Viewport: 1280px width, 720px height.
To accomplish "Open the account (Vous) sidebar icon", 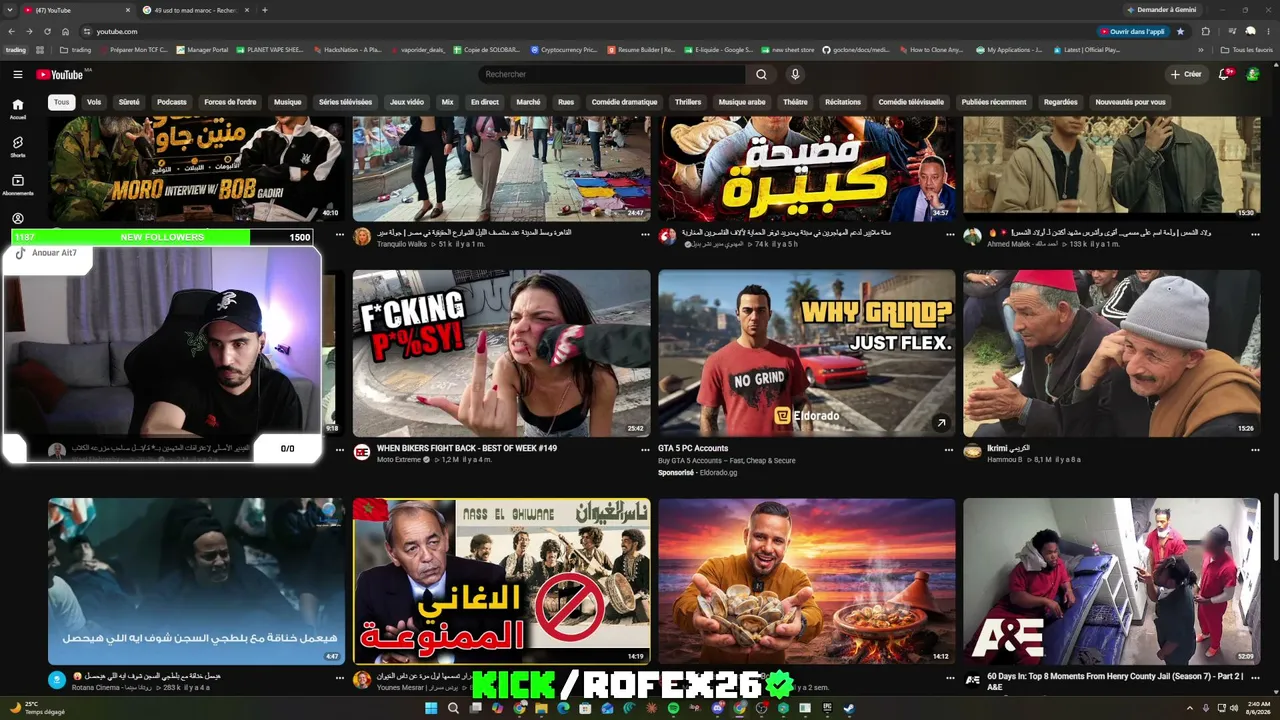I will pyautogui.click(x=18, y=219).
